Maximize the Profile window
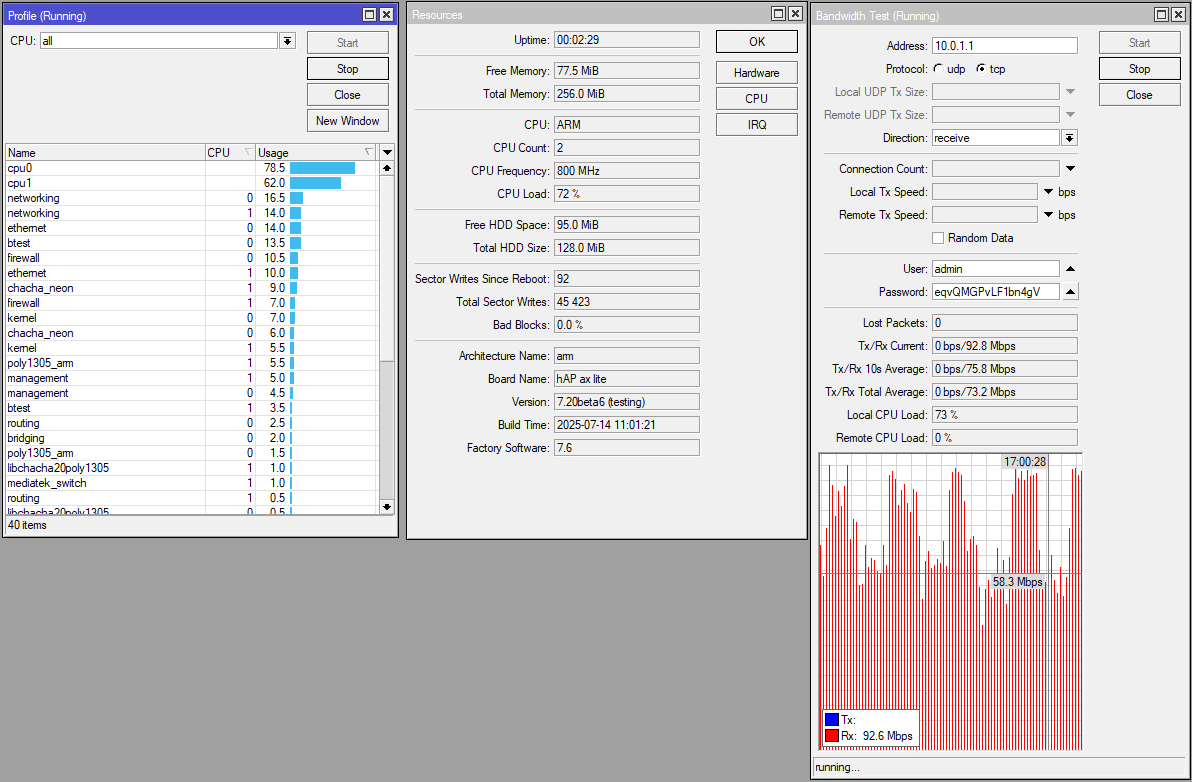The height and width of the screenshot is (782, 1192). tap(370, 15)
